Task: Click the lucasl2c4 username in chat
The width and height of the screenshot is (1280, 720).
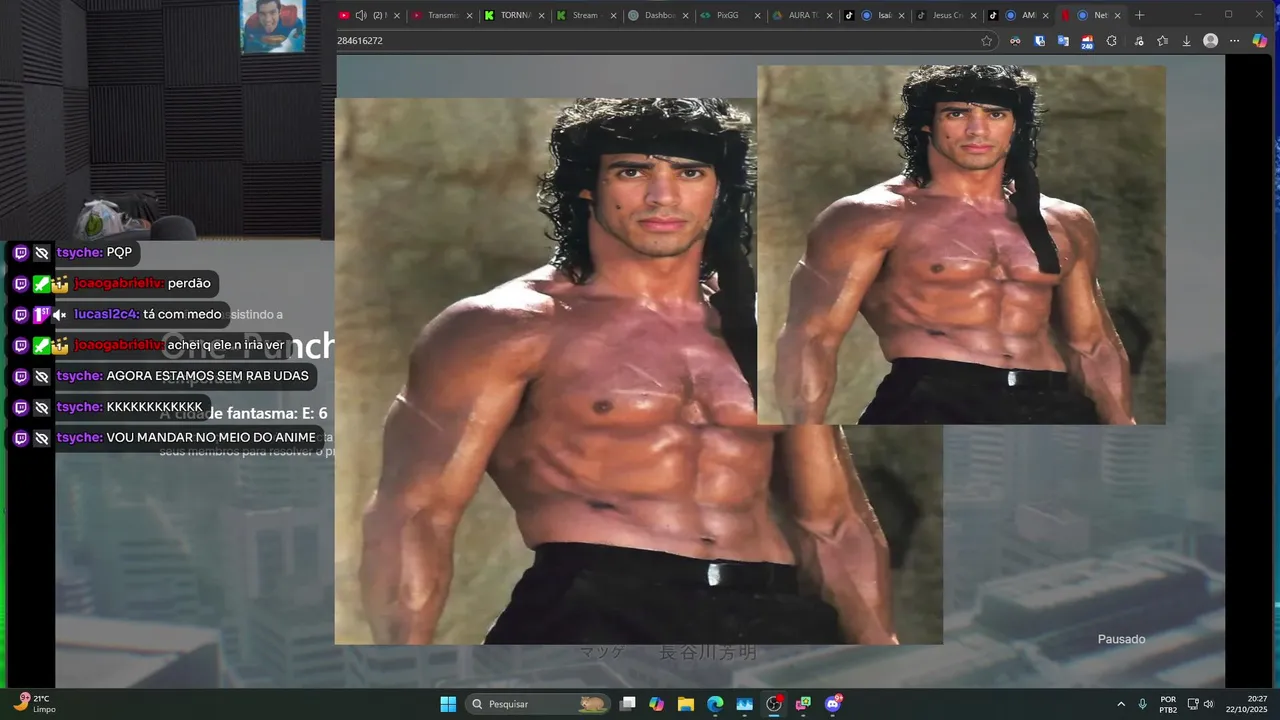Action: (x=105, y=314)
